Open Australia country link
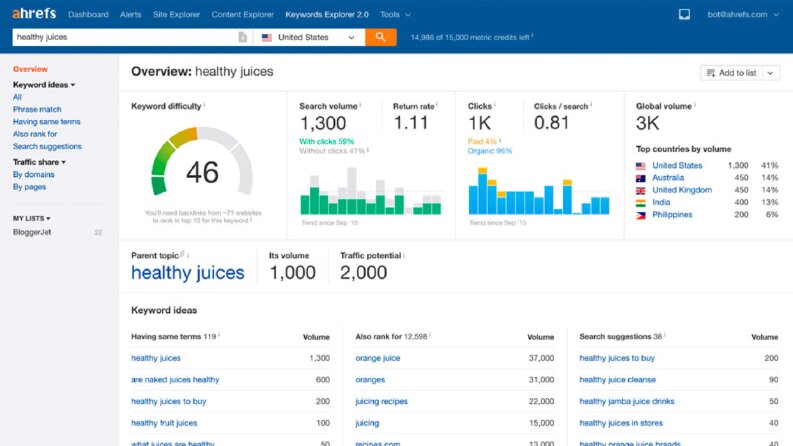 [668, 178]
